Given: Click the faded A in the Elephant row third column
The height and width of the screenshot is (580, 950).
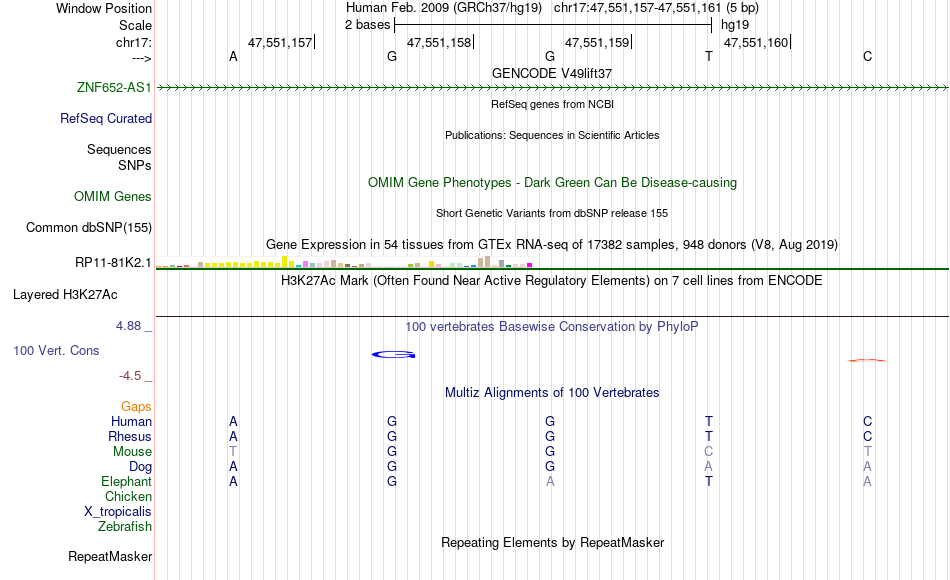Looking at the screenshot, I should (550, 481).
